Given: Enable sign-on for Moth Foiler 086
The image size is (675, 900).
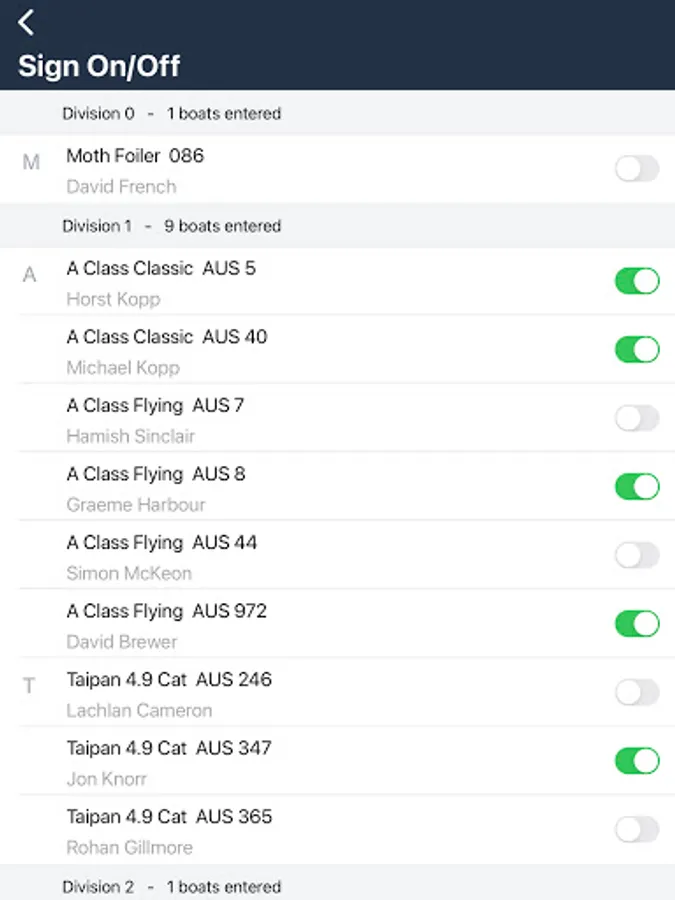Looking at the screenshot, I should [x=637, y=169].
